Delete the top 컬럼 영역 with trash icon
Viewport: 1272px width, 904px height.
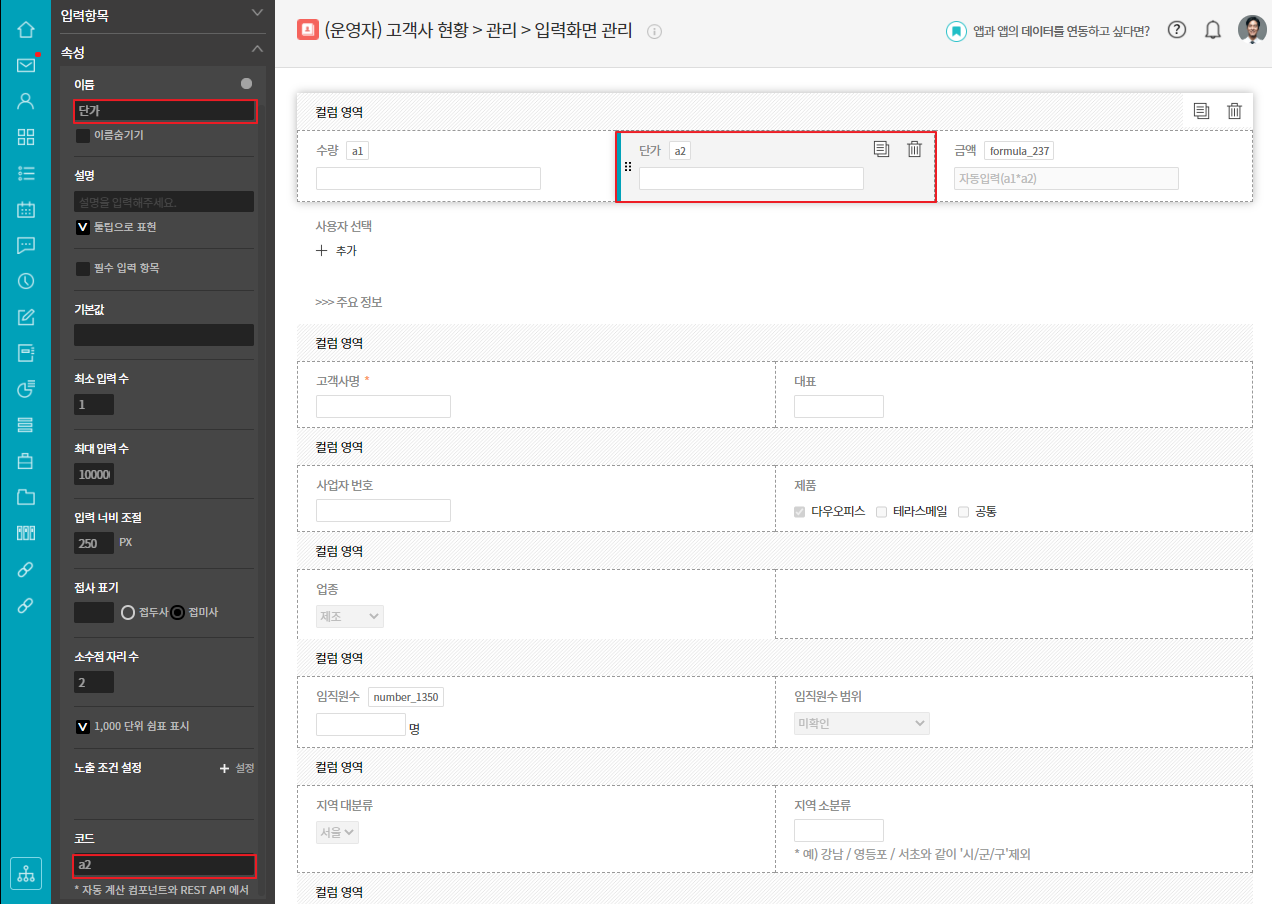pos(1234,111)
